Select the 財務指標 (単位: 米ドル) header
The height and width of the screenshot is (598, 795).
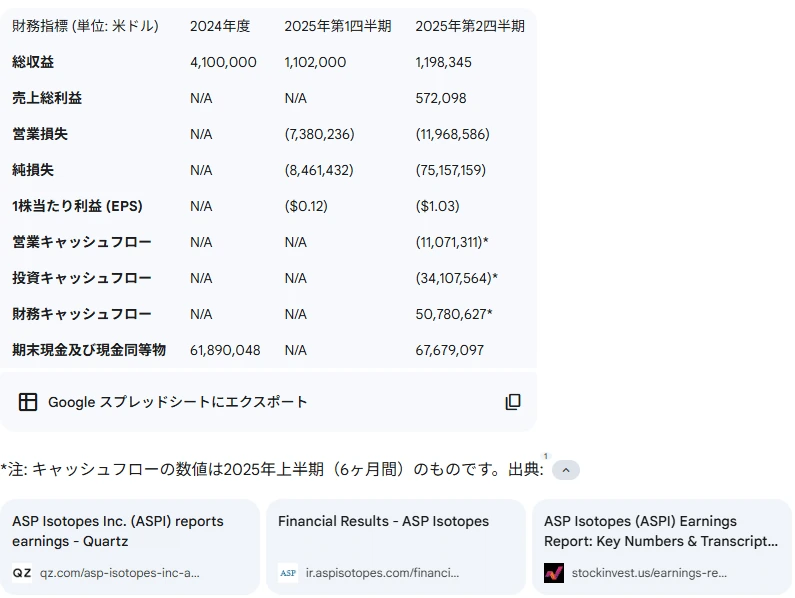(x=85, y=26)
